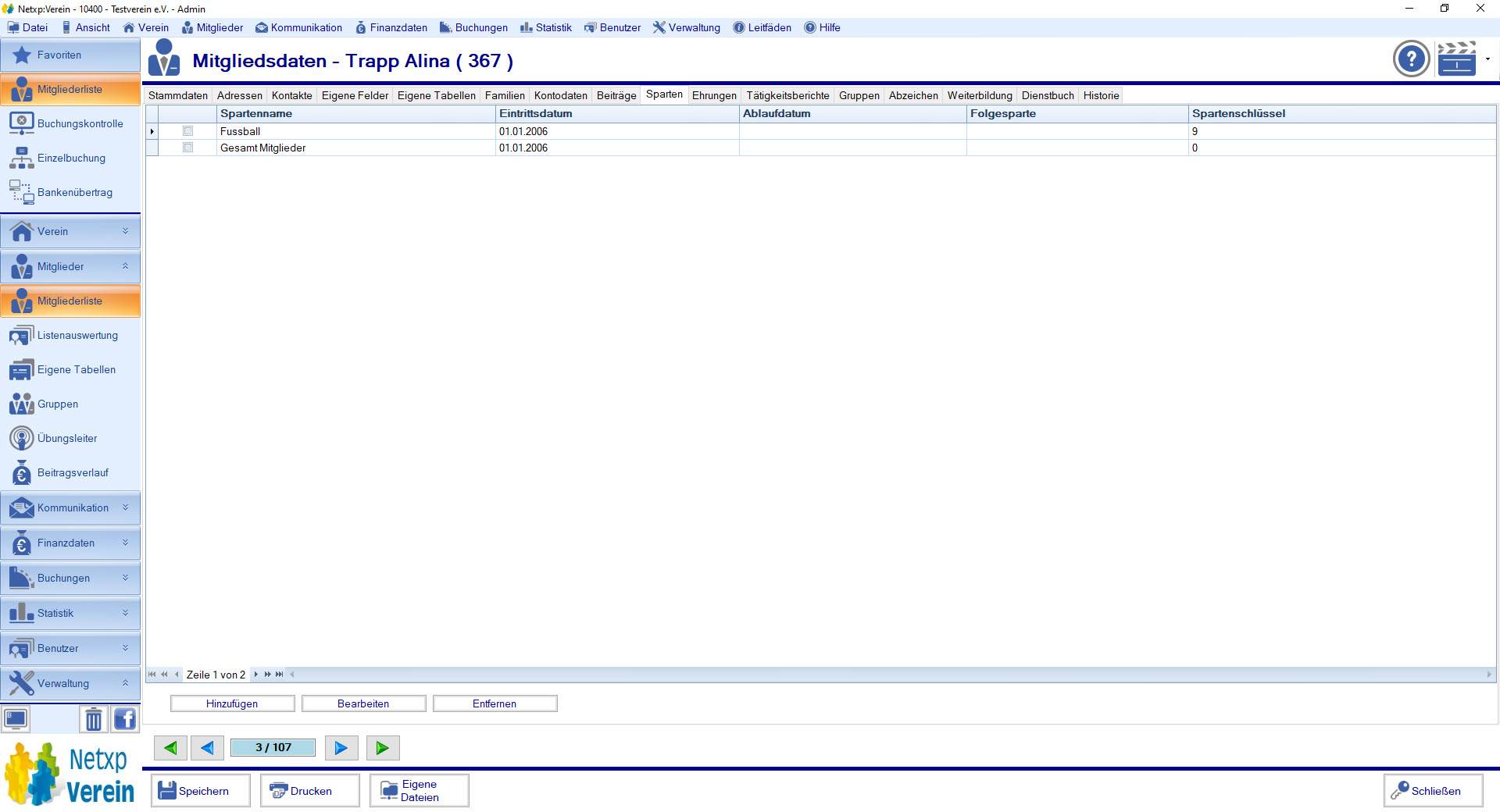
Task: Select Mitgliederliste in the favorites area
Action: pos(70,90)
